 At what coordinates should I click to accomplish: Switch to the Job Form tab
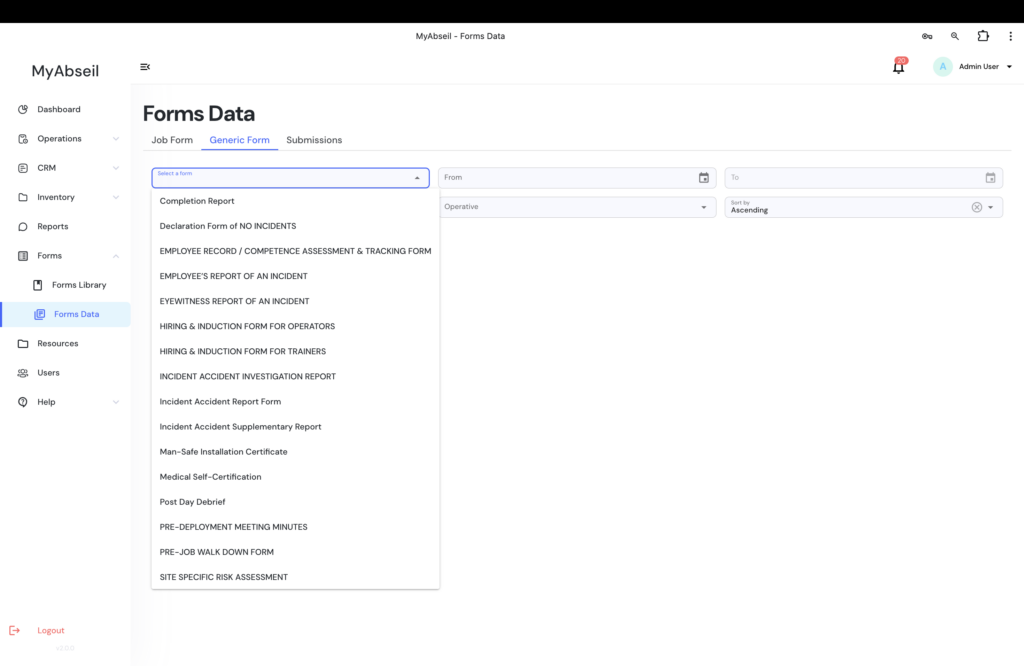coord(172,140)
